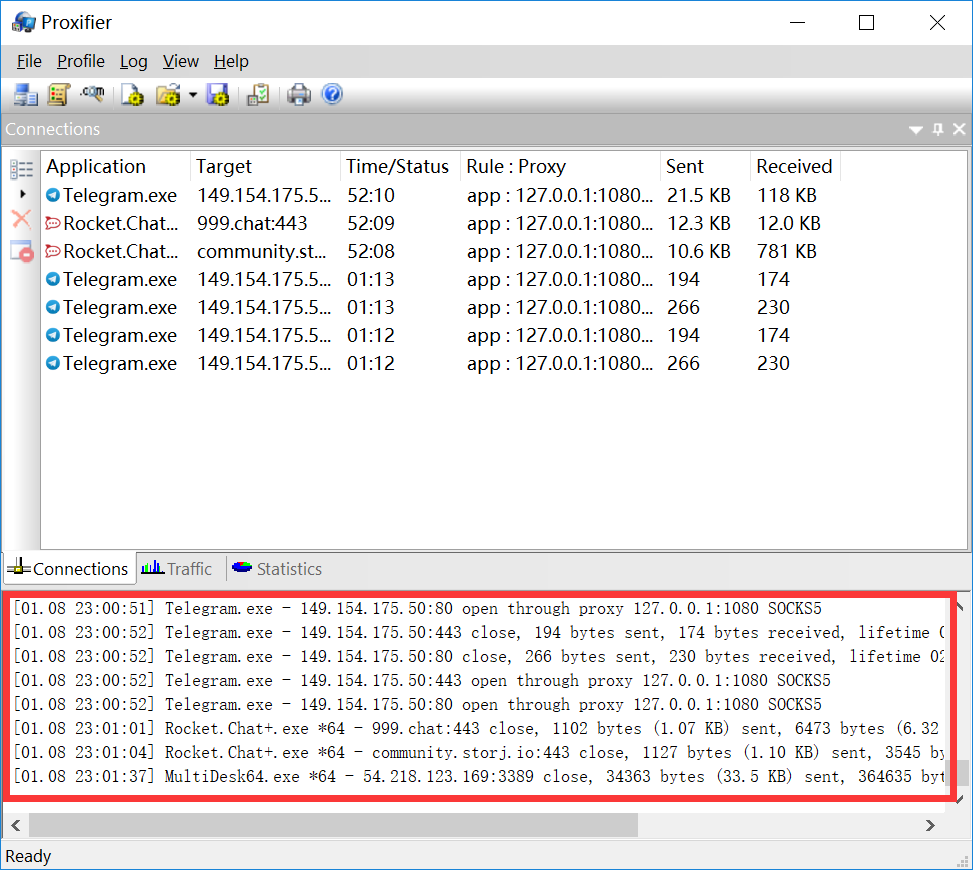This screenshot has width=973, height=870.
Task: Click the block application window icon in sidebar
Action: [x=22, y=251]
